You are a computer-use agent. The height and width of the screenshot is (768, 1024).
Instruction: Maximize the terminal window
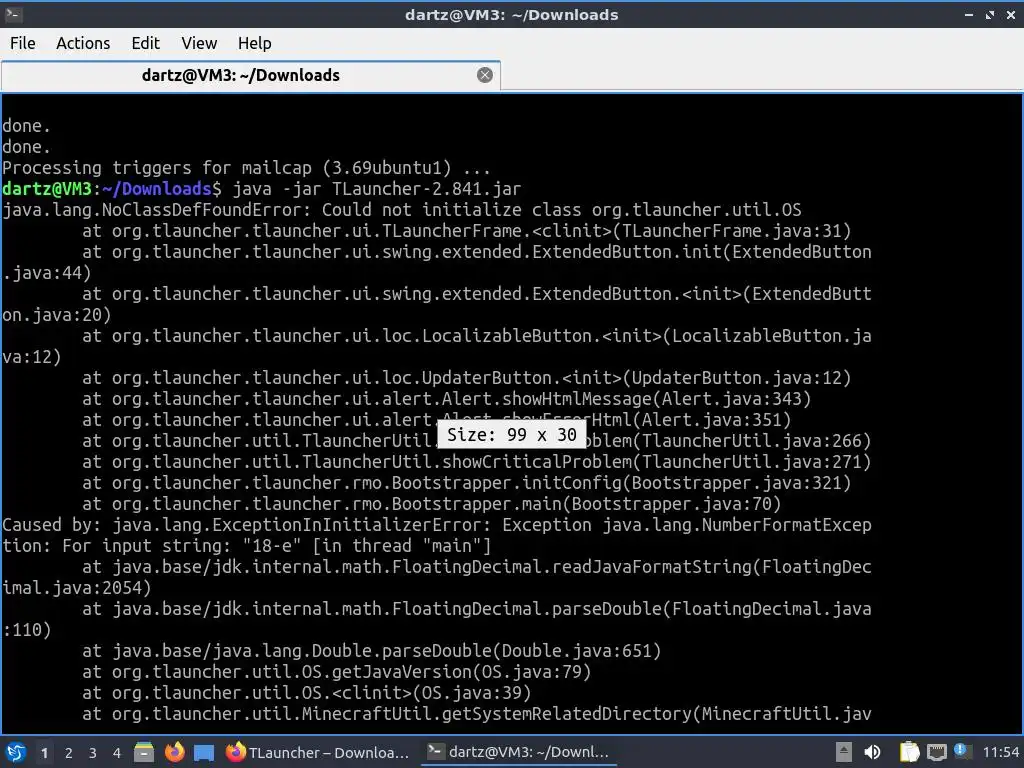(990, 14)
